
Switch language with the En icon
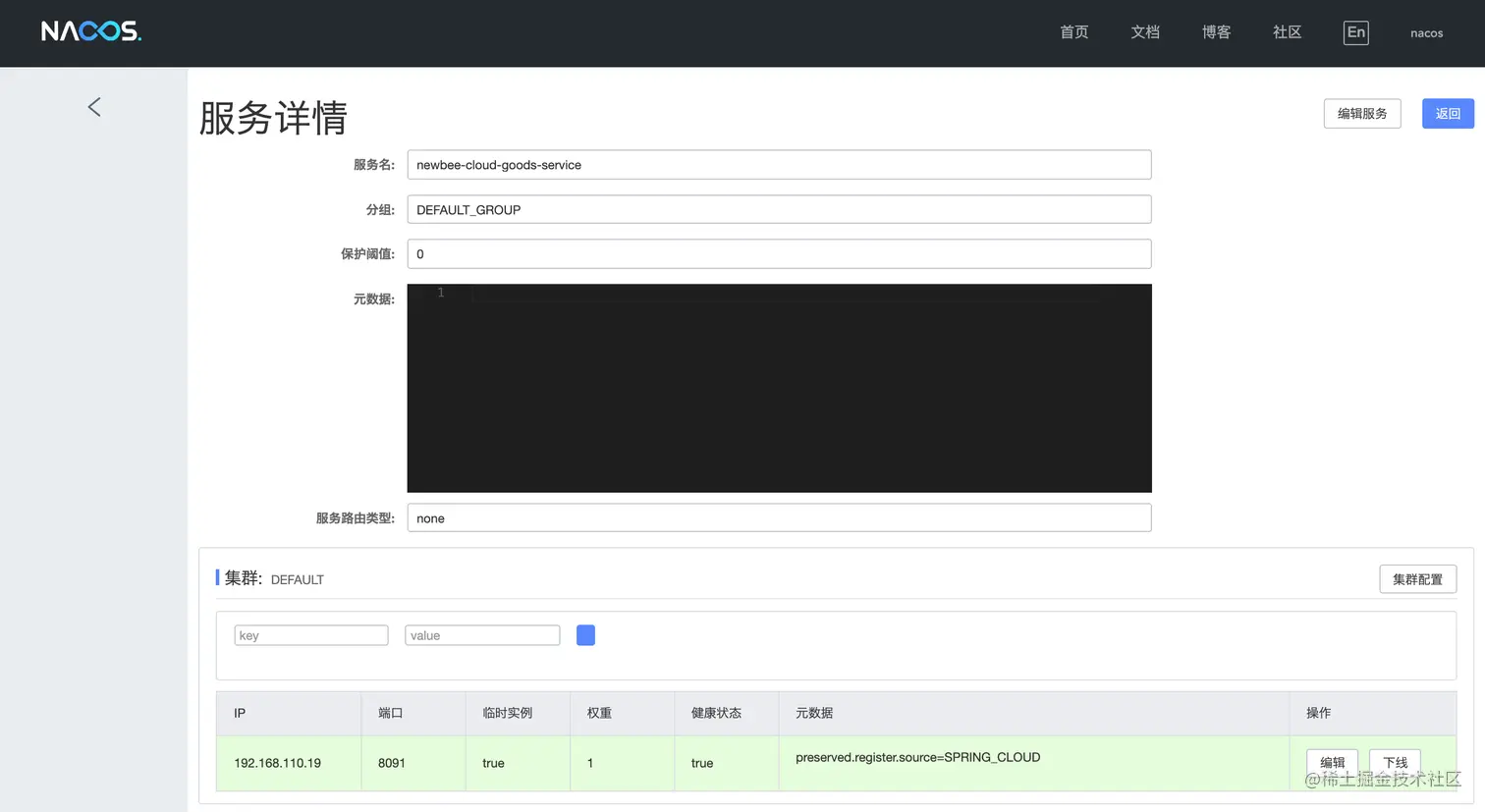click(x=1355, y=32)
